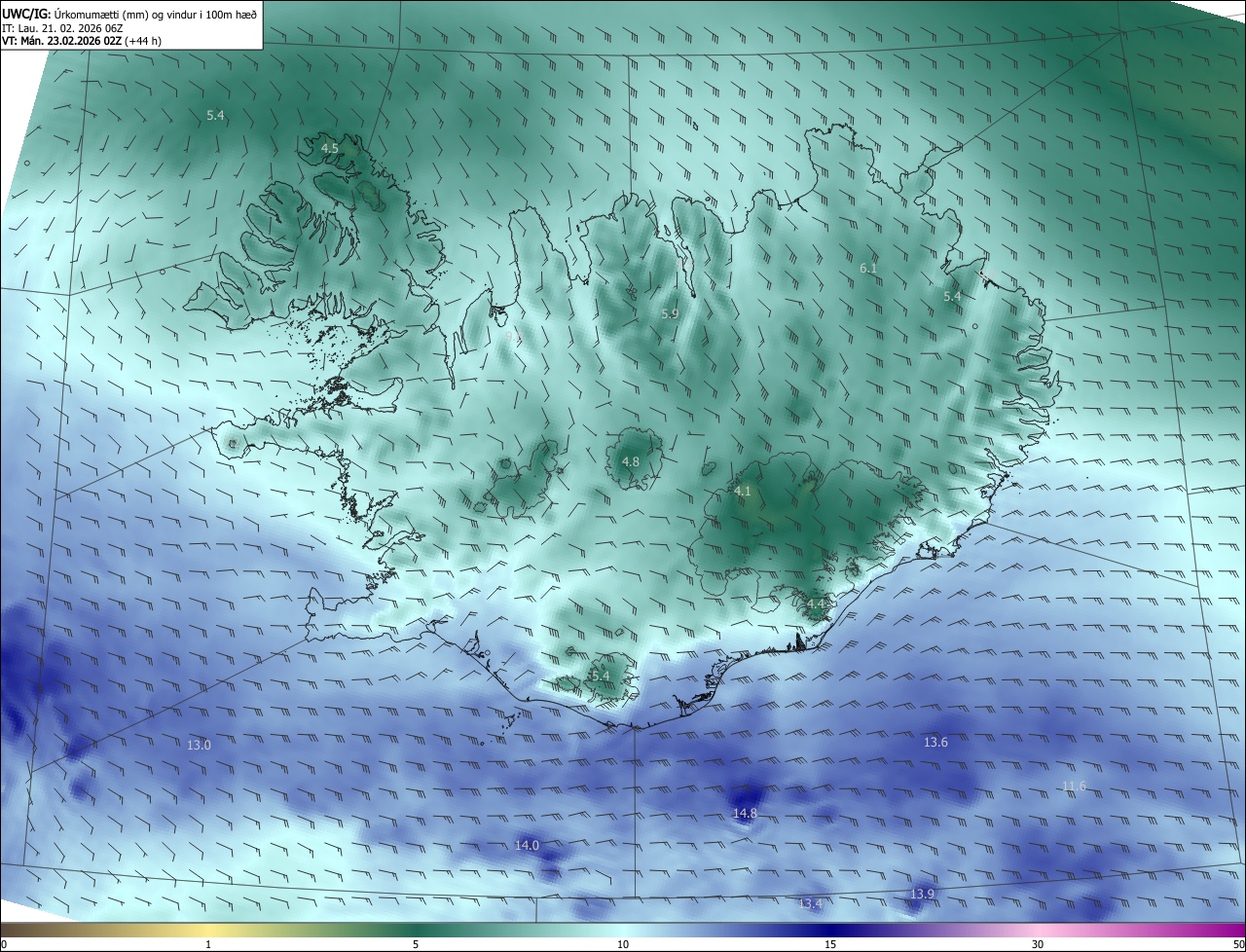
Task: Click the "VT: Mán. 23.02.2026 02Z (+44 h)" line
Action: (x=81, y=42)
